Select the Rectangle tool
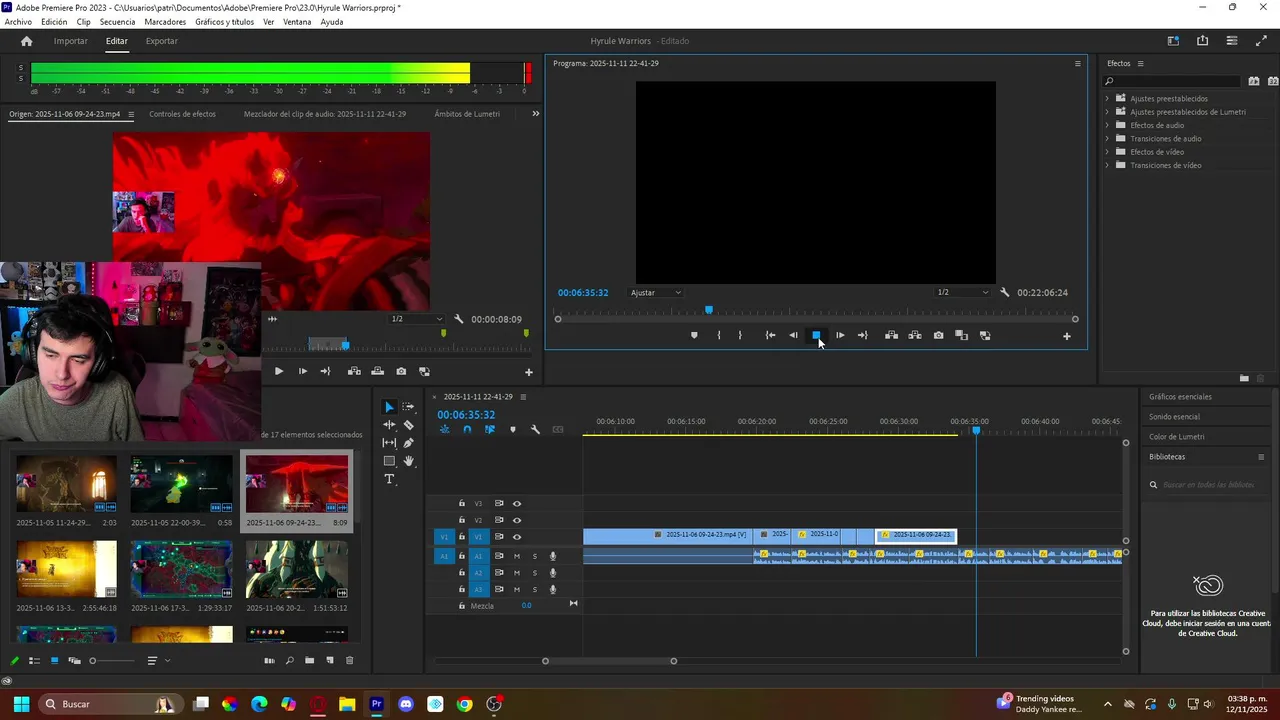Image resolution: width=1280 pixels, height=720 pixels. click(389, 461)
